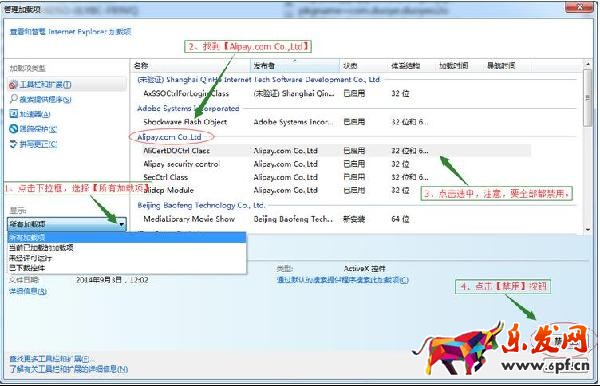Open the 查找更多工具栏和扩展 link
The width and height of the screenshot is (600, 386).
pyautogui.click(x=49, y=359)
